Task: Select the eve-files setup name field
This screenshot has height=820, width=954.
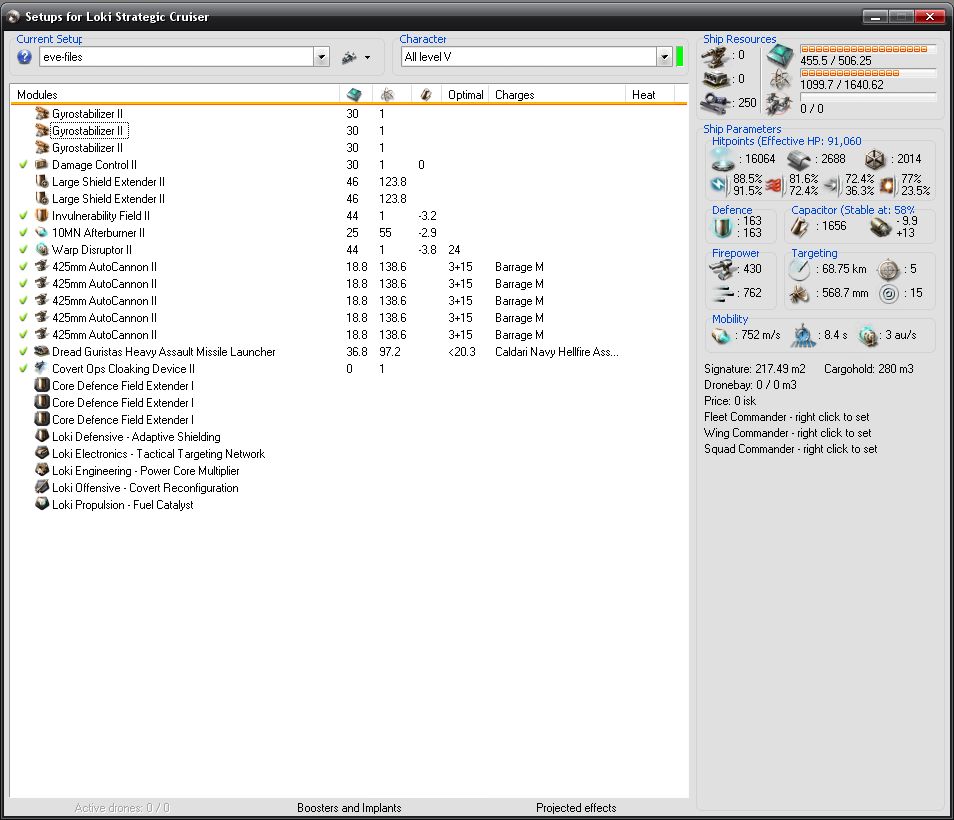Action: point(176,57)
